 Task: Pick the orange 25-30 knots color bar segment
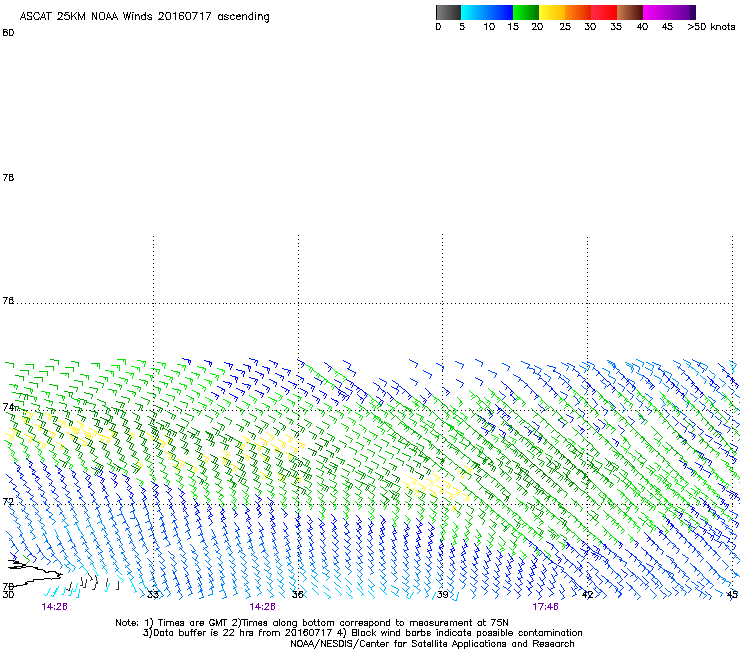(x=578, y=12)
